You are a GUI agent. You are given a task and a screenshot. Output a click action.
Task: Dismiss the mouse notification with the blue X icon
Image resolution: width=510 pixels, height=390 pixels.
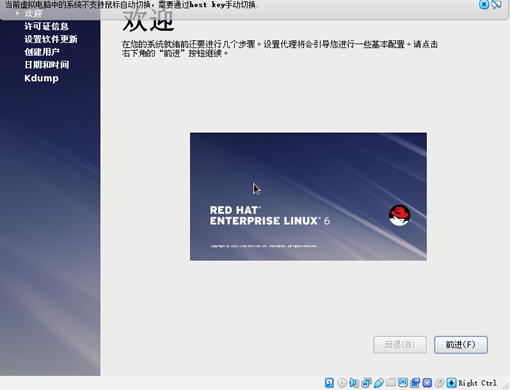point(484,4)
